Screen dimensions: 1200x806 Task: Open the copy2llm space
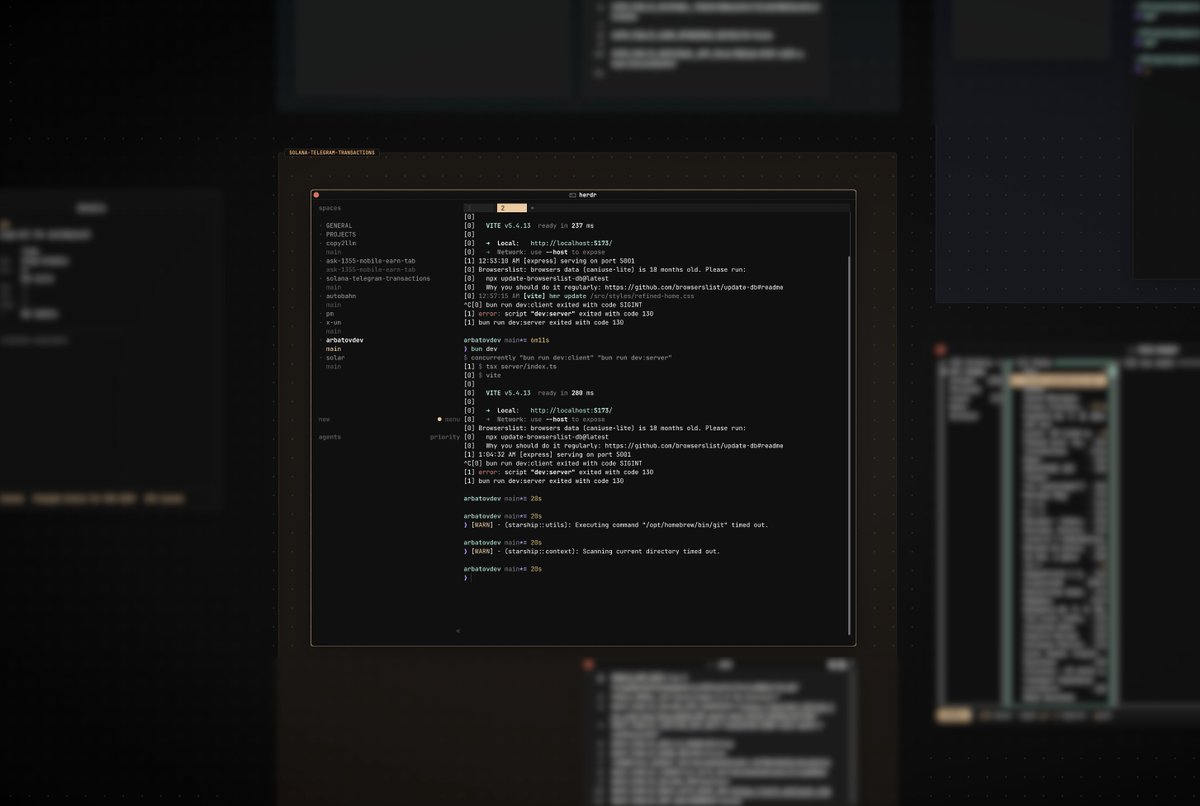[342, 243]
